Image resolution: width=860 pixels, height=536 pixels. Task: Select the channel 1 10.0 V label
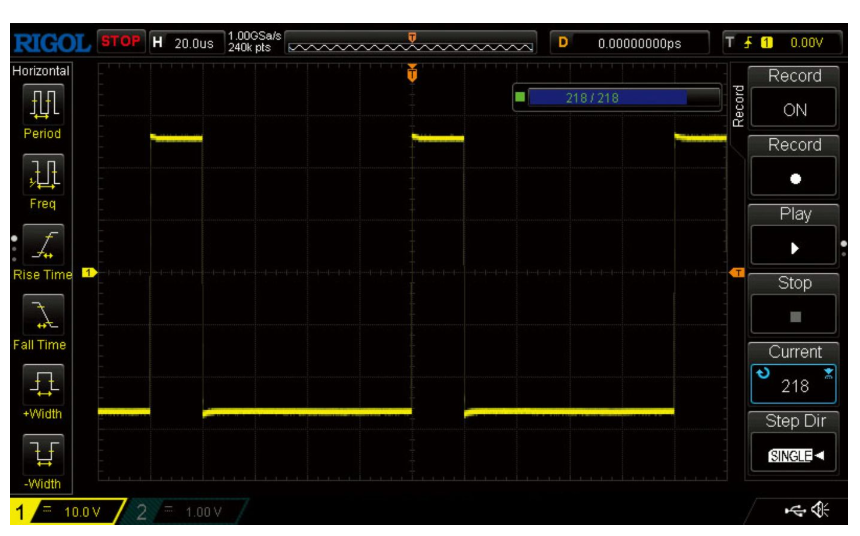click(82, 512)
